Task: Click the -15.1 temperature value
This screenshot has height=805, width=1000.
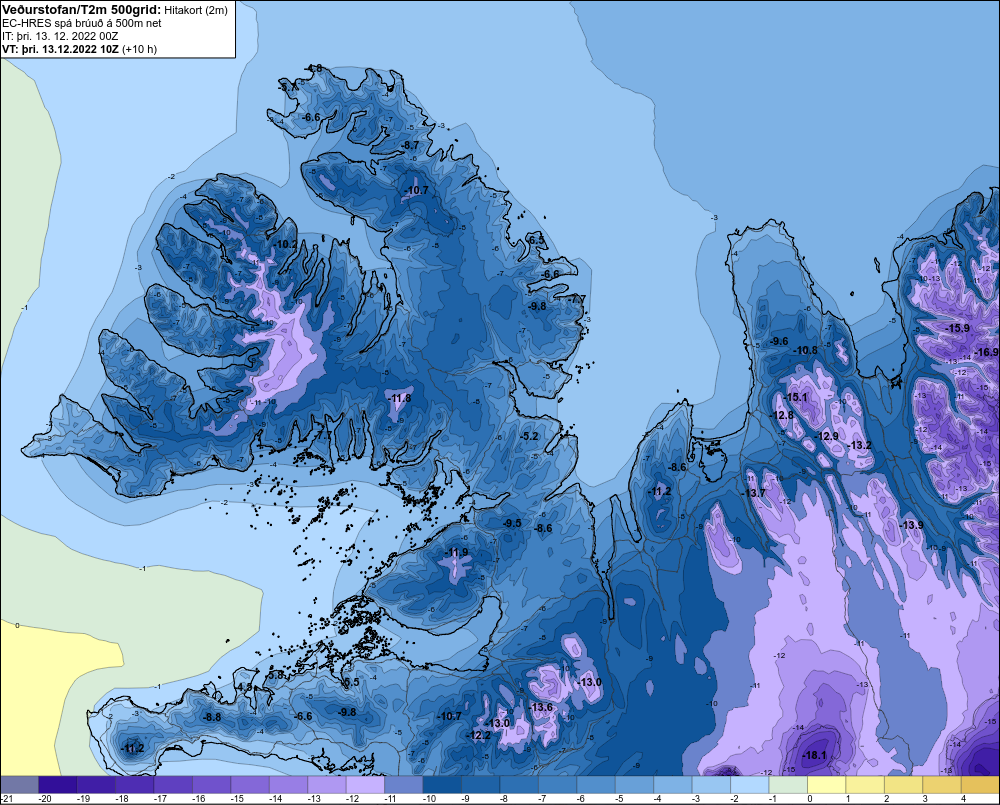Action: click(795, 397)
